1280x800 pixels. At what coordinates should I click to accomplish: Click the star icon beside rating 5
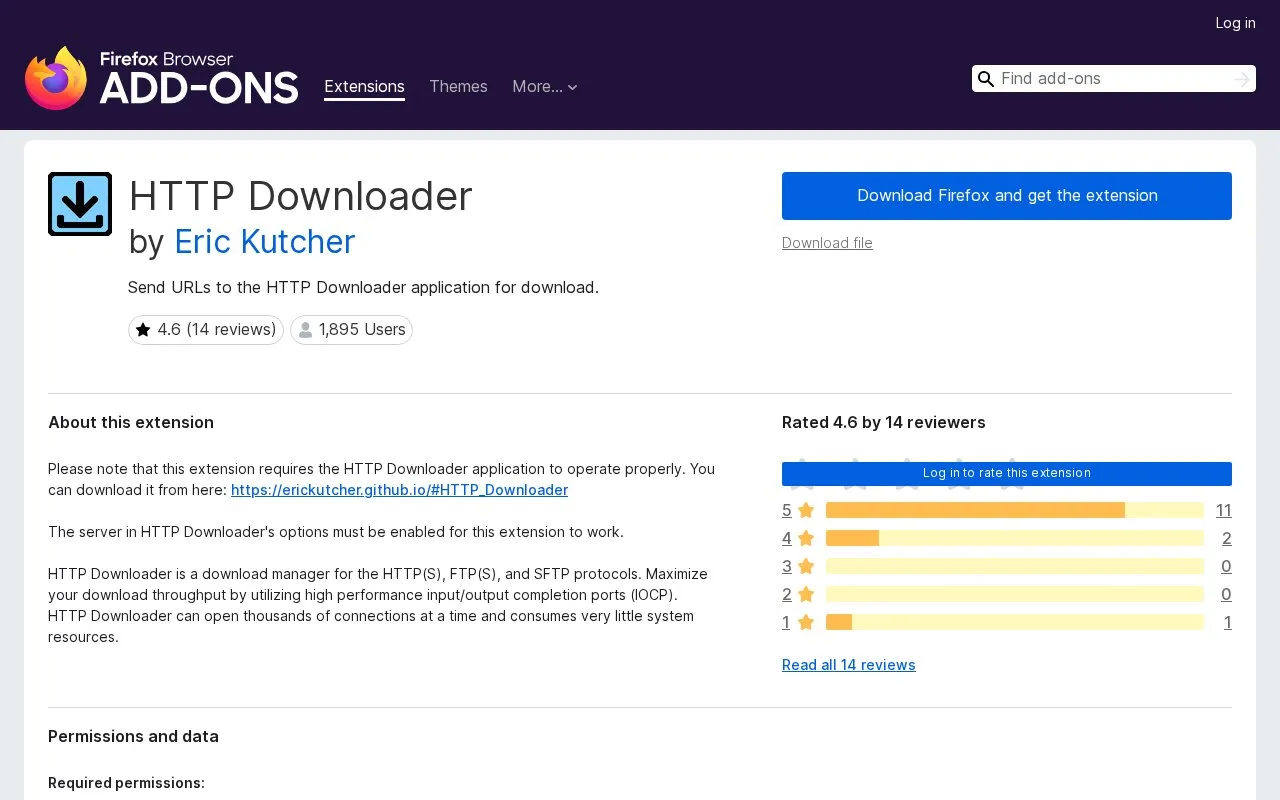tap(806, 511)
